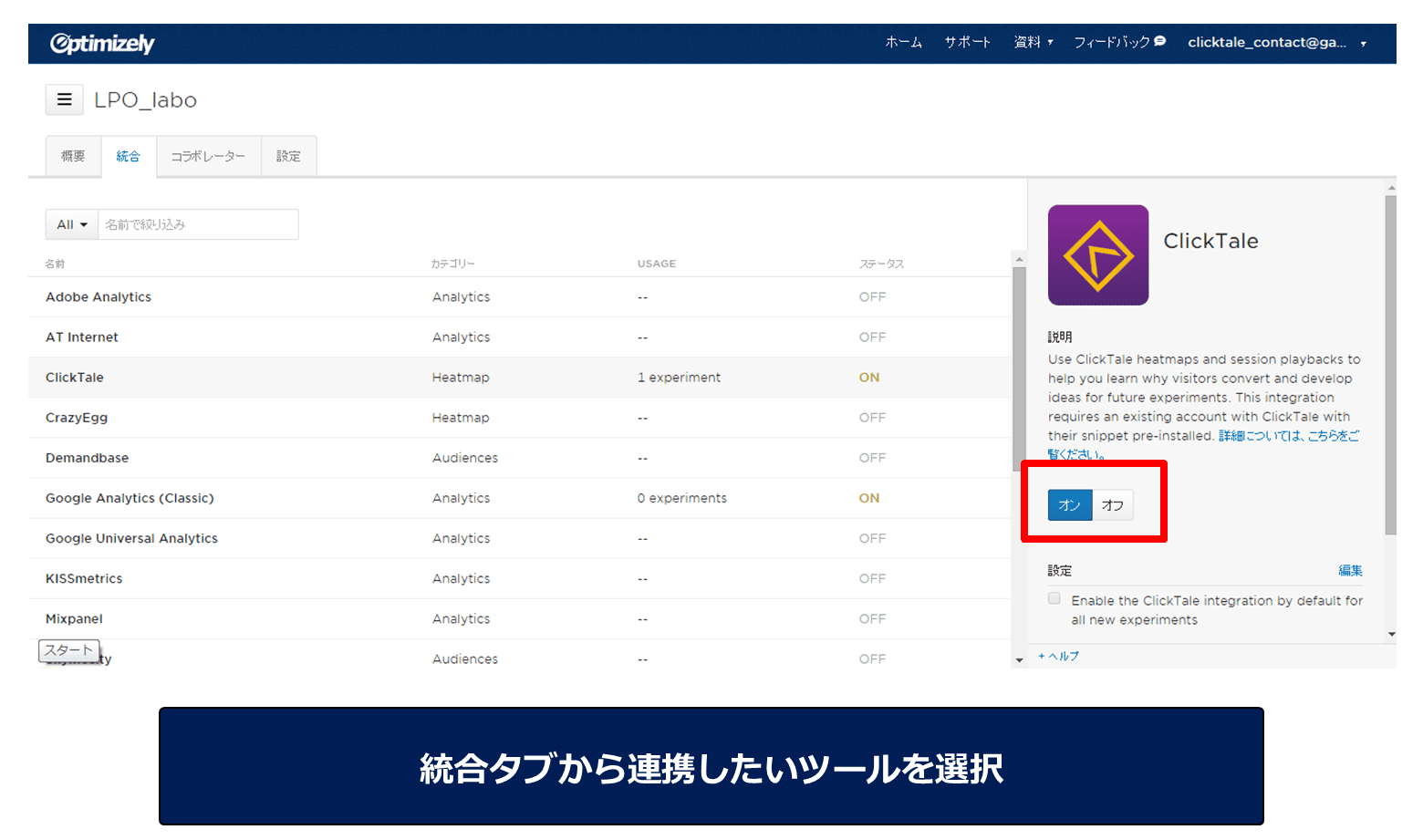Expand the ヘルプ section

pyautogui.click(x=1059, y=656)
